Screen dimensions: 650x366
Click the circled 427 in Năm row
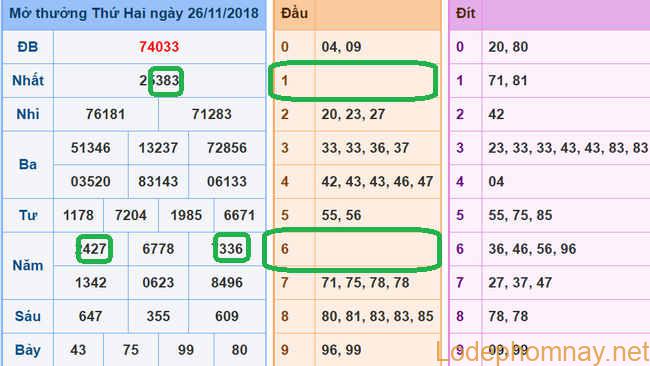coord(94,249)
